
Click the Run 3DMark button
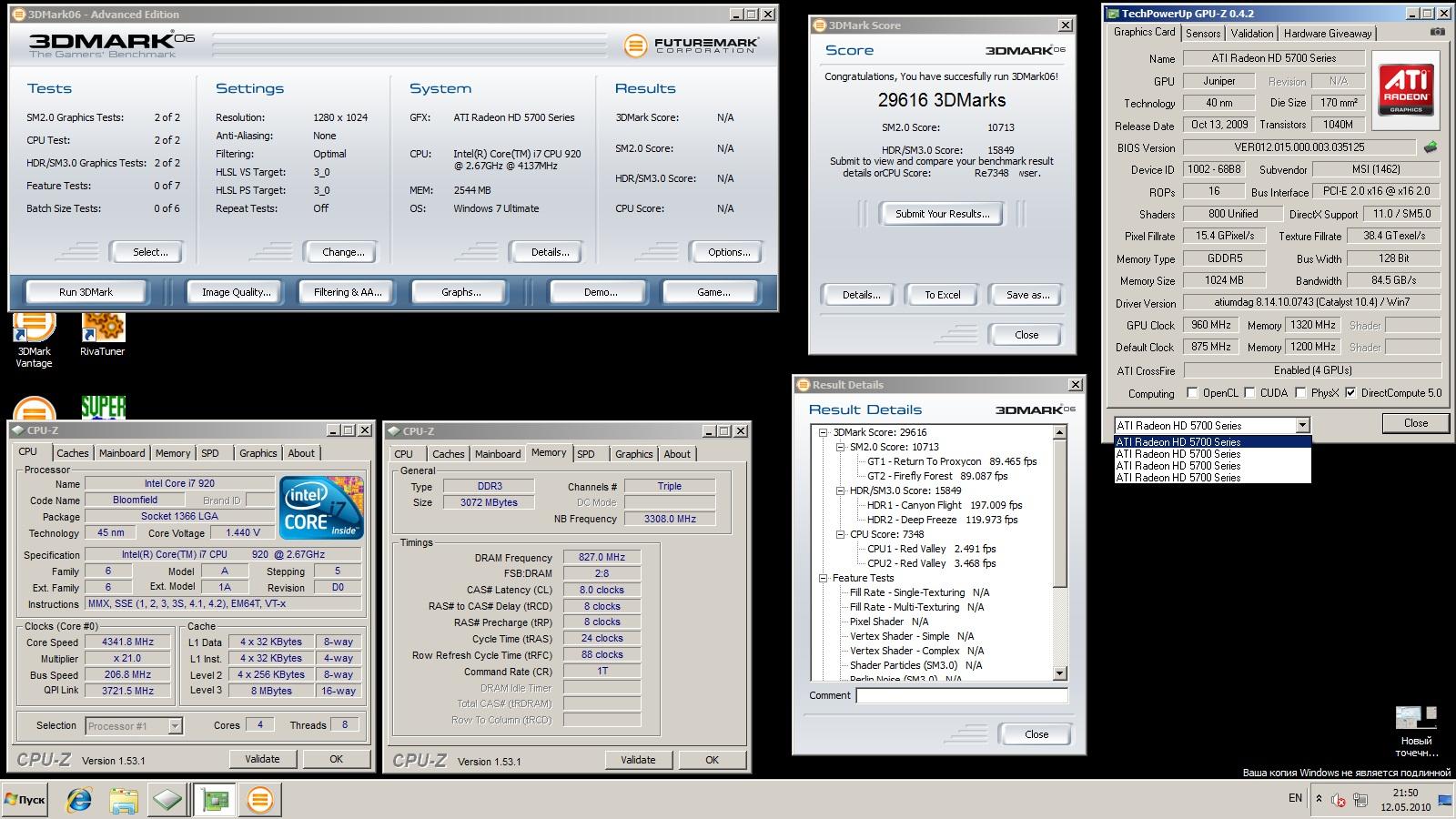tap(86, 292)
